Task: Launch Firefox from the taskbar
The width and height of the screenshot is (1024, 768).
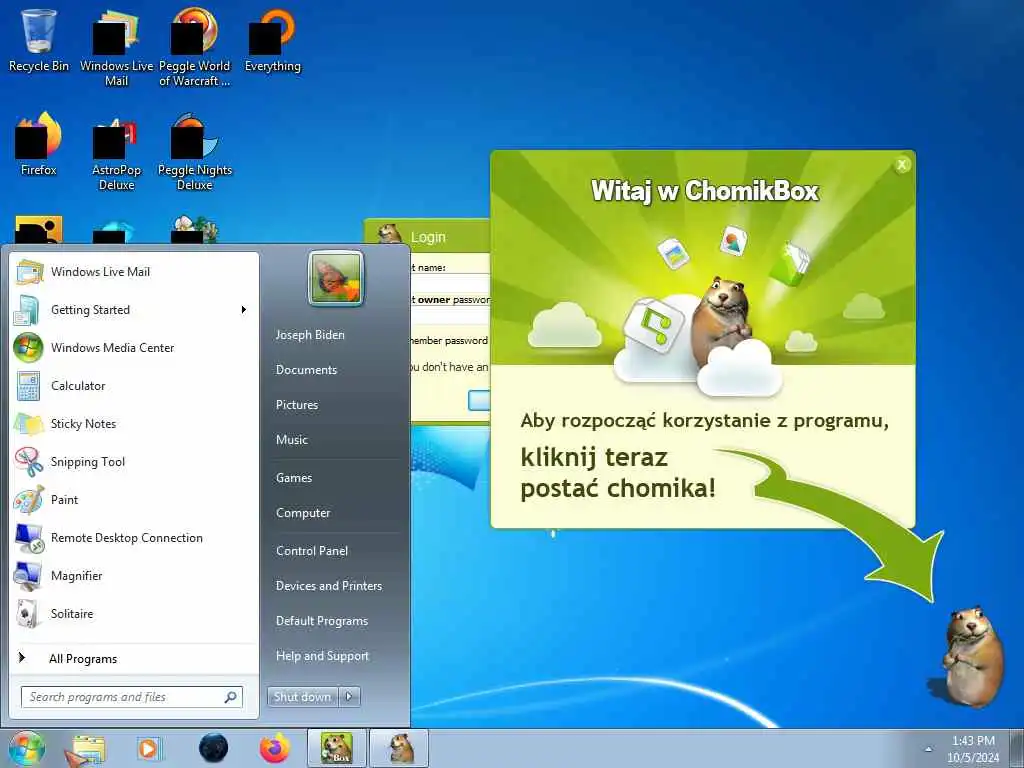Action: (275, 748)
